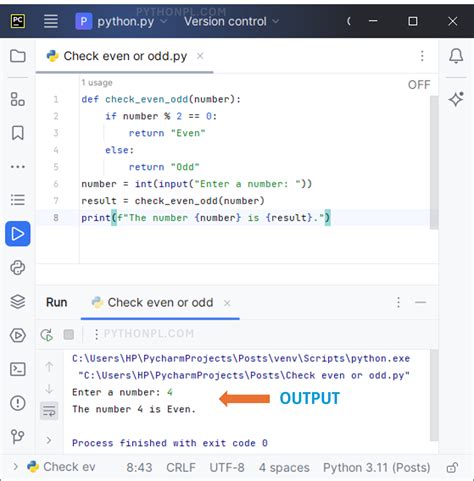The image size is (474, 481).
Task: Click the OFF inspections indicator
Action: coord(419,85)
